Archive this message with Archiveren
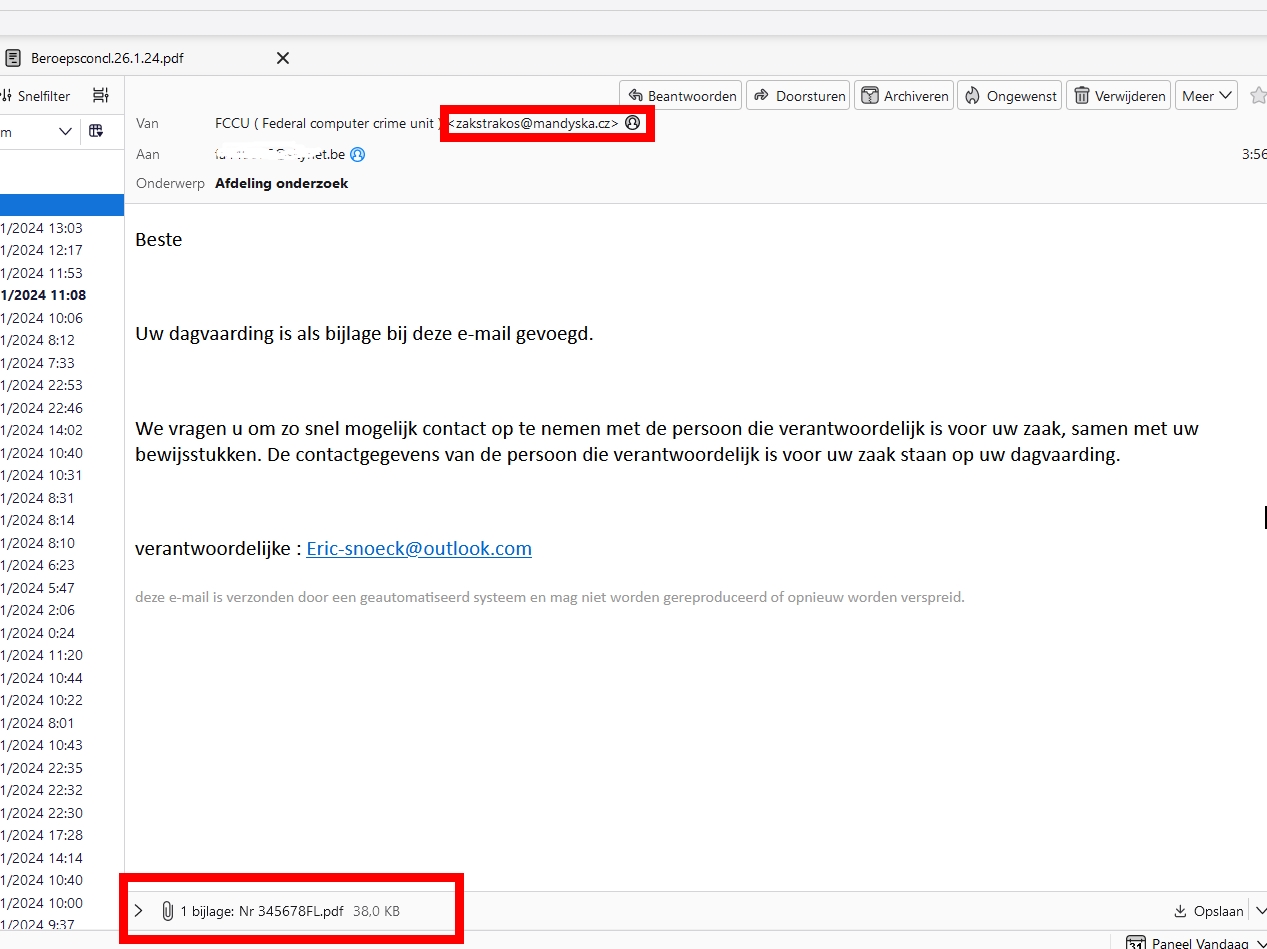Image resolution: width=1267 pixels, height=949 pixels. pyautogui.click(x=904, y=96)
